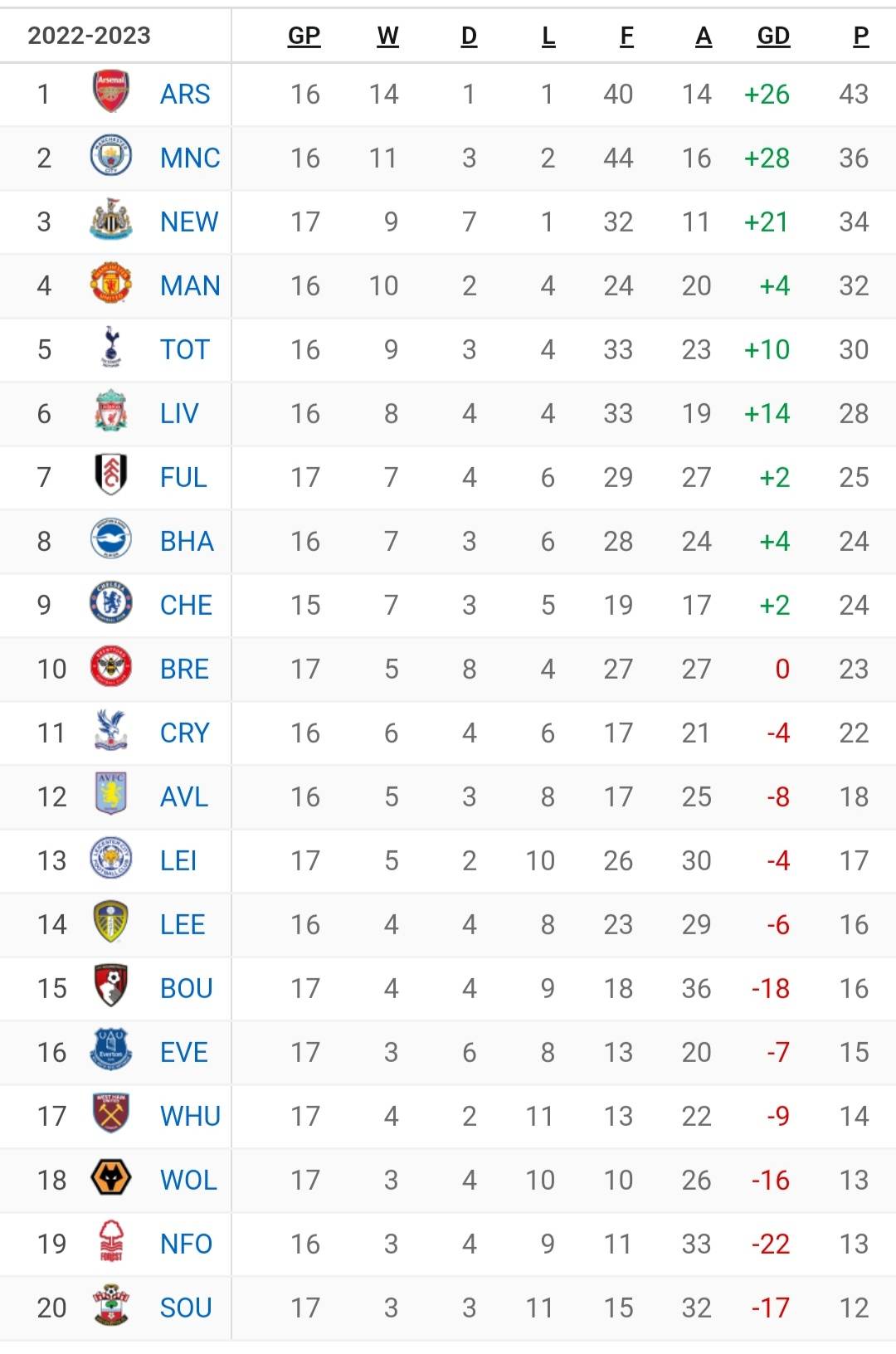Open the BHA team link
This screenshot has height=1354, width=896.
coord(187,541)
